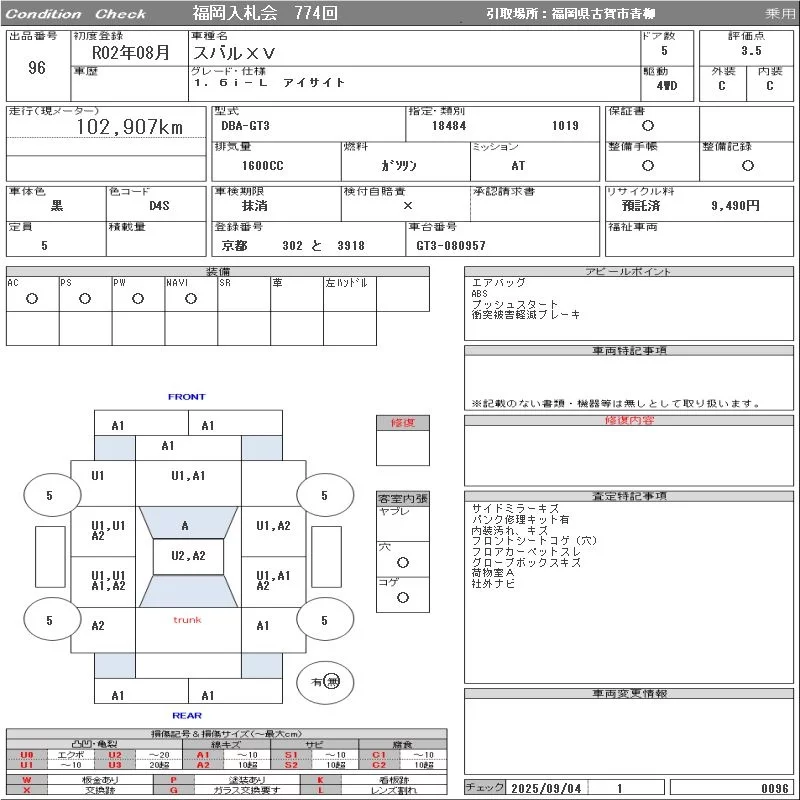Select the displacement 1600CC
The height and width of the screenshot is (800, 800).
(x=263, y=166)
